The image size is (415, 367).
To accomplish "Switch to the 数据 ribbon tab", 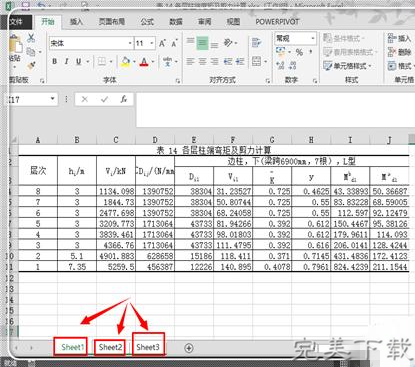I will (176, 22).
